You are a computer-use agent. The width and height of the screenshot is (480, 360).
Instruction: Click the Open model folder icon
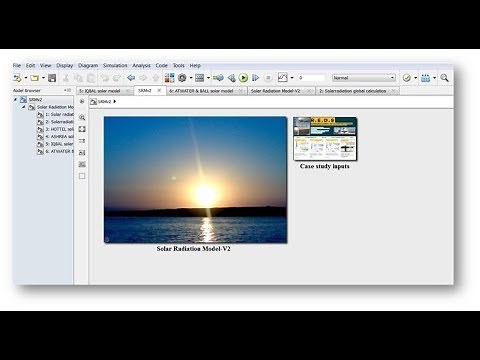click(34, 78)
